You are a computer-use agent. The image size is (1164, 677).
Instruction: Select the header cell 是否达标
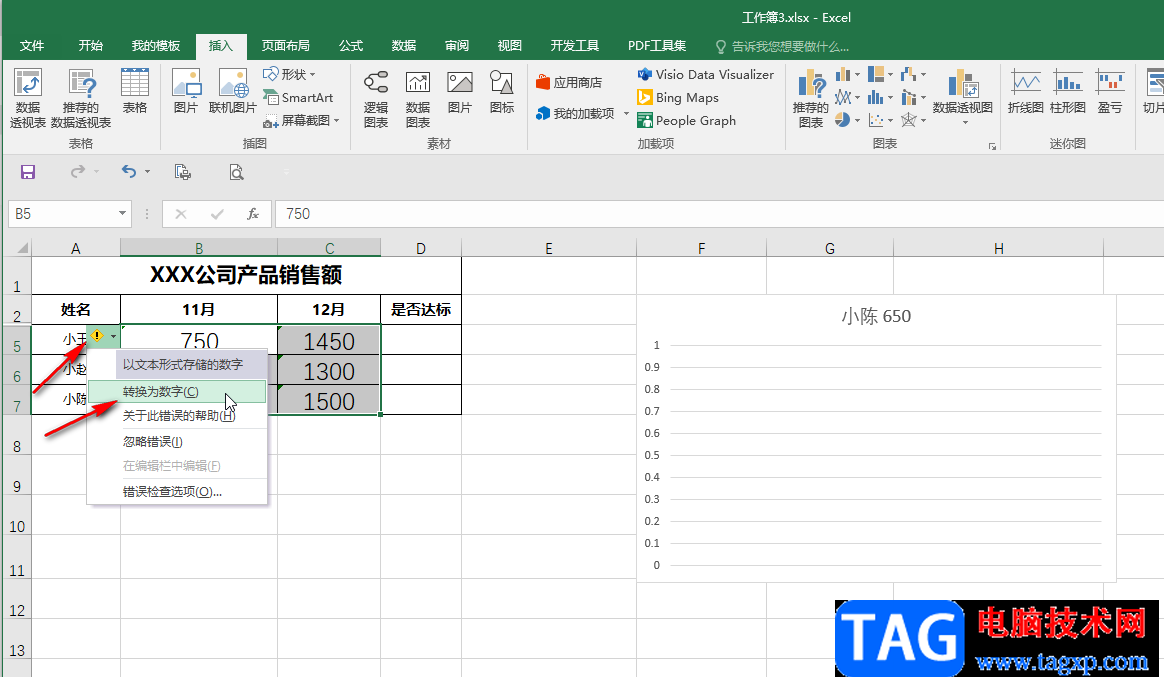(x=421, y=310)
